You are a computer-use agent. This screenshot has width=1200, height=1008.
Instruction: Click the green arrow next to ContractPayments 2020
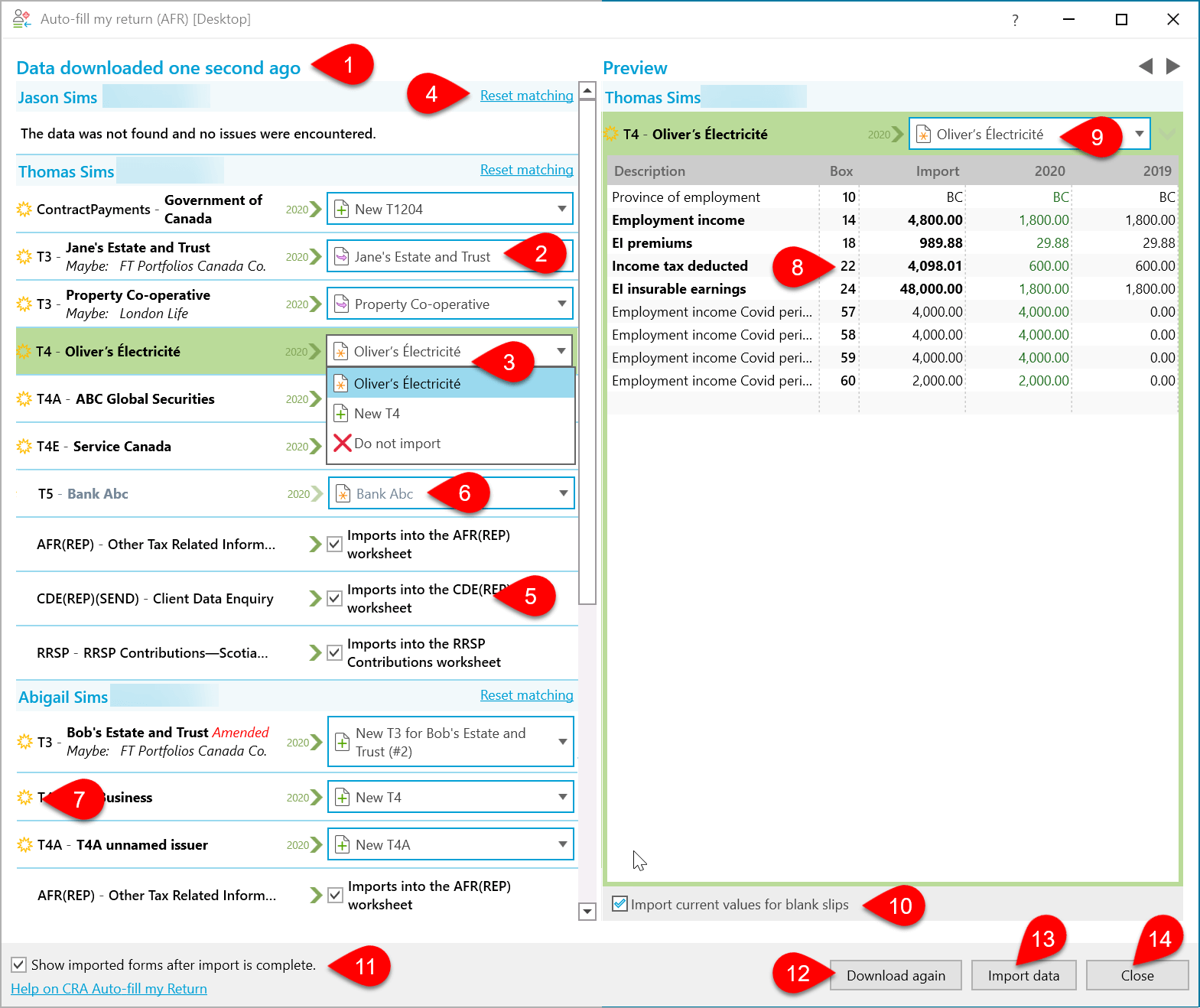[316, 209]
